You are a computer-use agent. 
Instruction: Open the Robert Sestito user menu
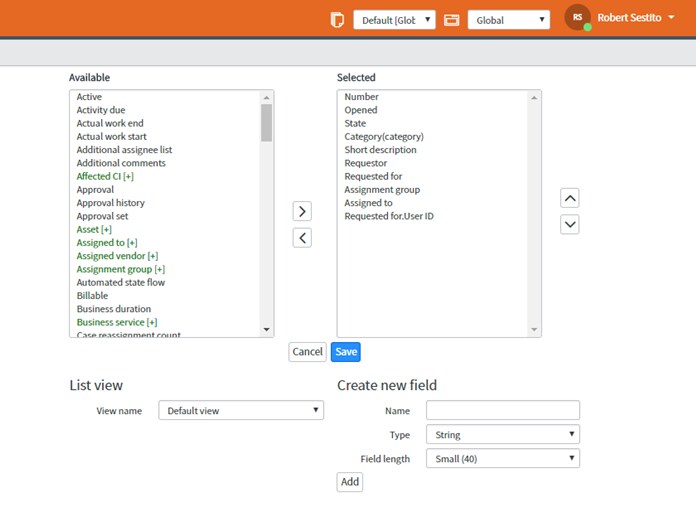(x=636, y=18)
